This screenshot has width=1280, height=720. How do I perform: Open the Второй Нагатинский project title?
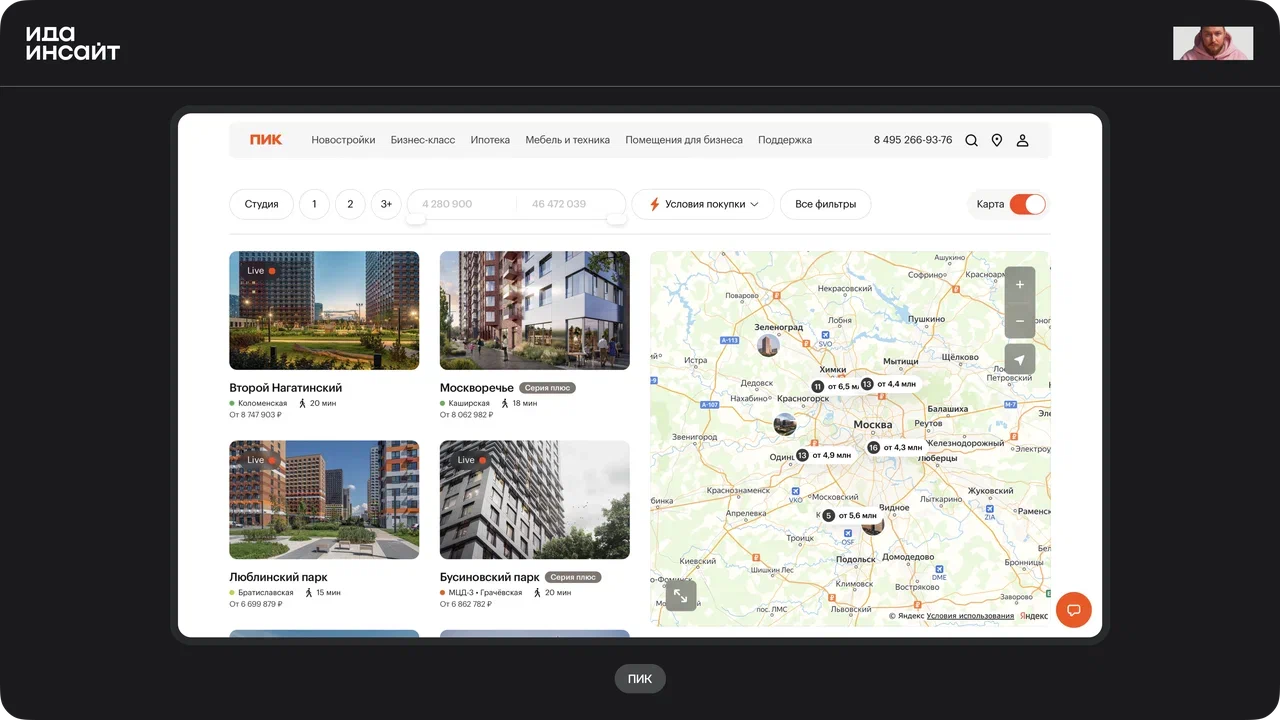tap(286, 388)
